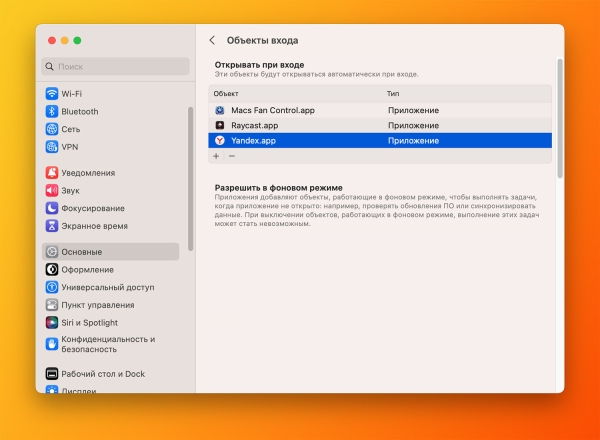Select the Yandex.app icon in list
Viewport: 600px width, 440px height.
coord(220,140)
